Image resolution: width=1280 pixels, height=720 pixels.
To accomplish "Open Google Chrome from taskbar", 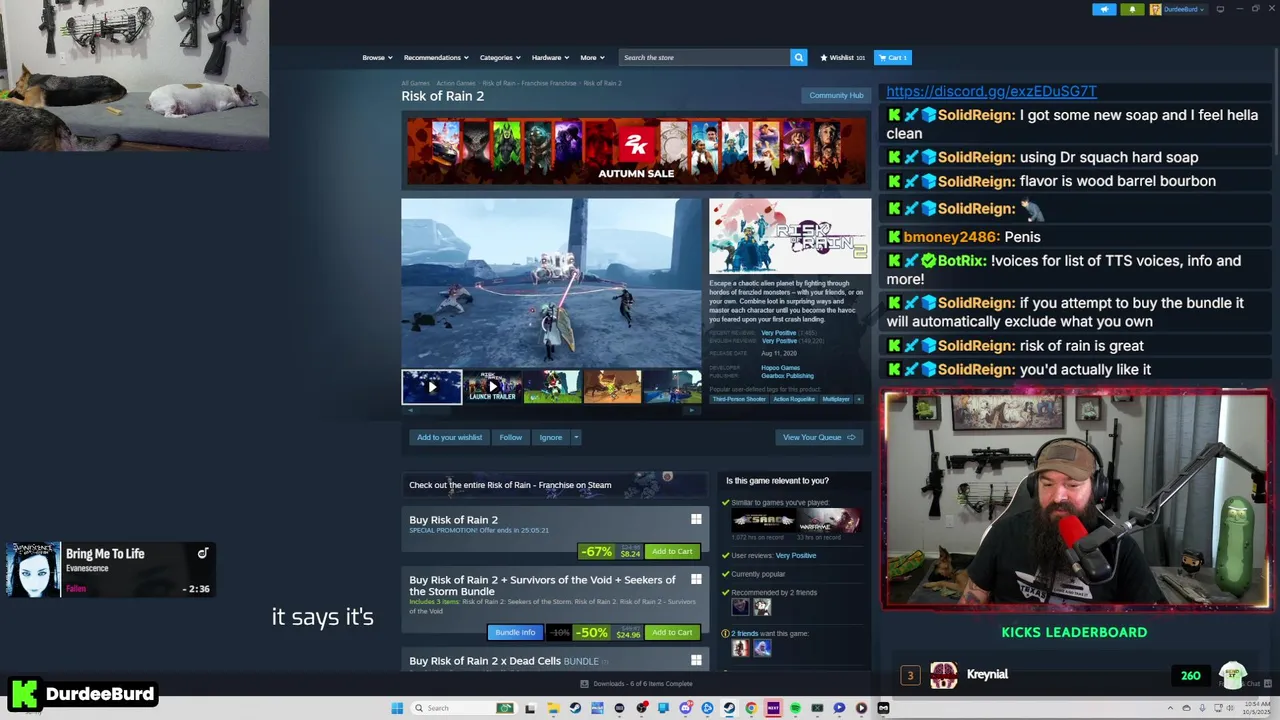I will click(751, 708).
